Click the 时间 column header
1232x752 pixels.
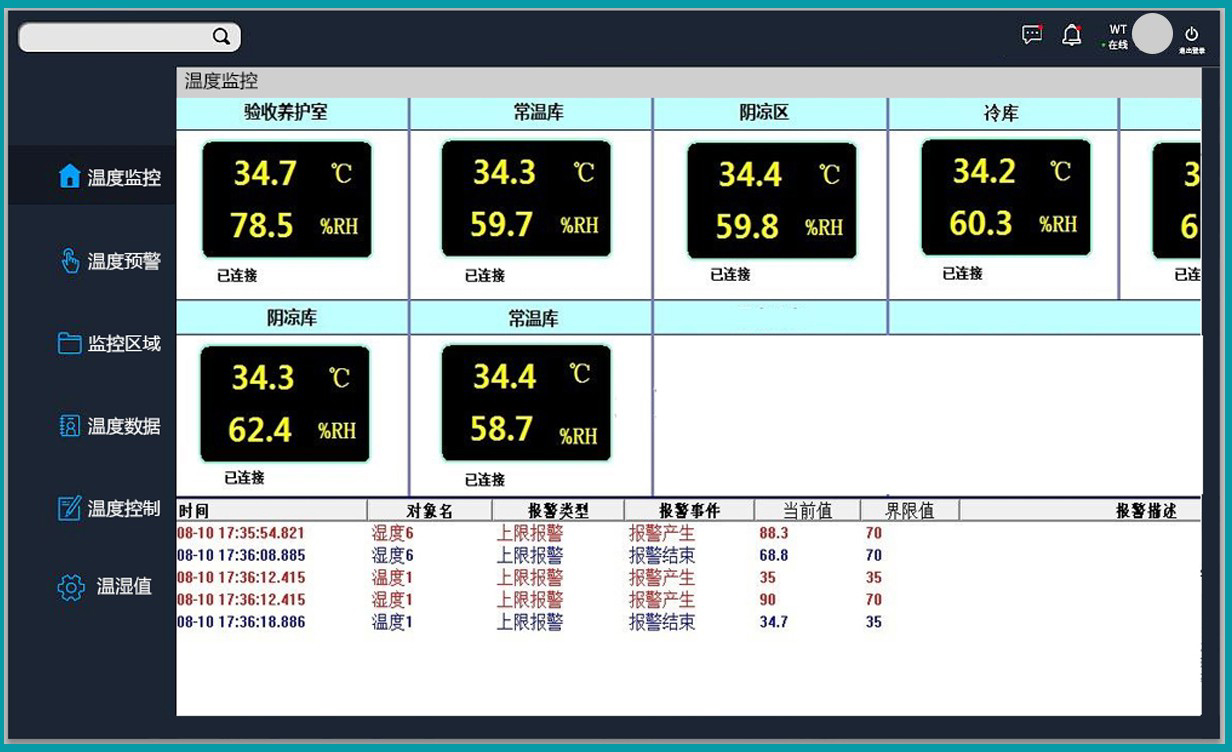pyautogui.click(x=194, y=511)
